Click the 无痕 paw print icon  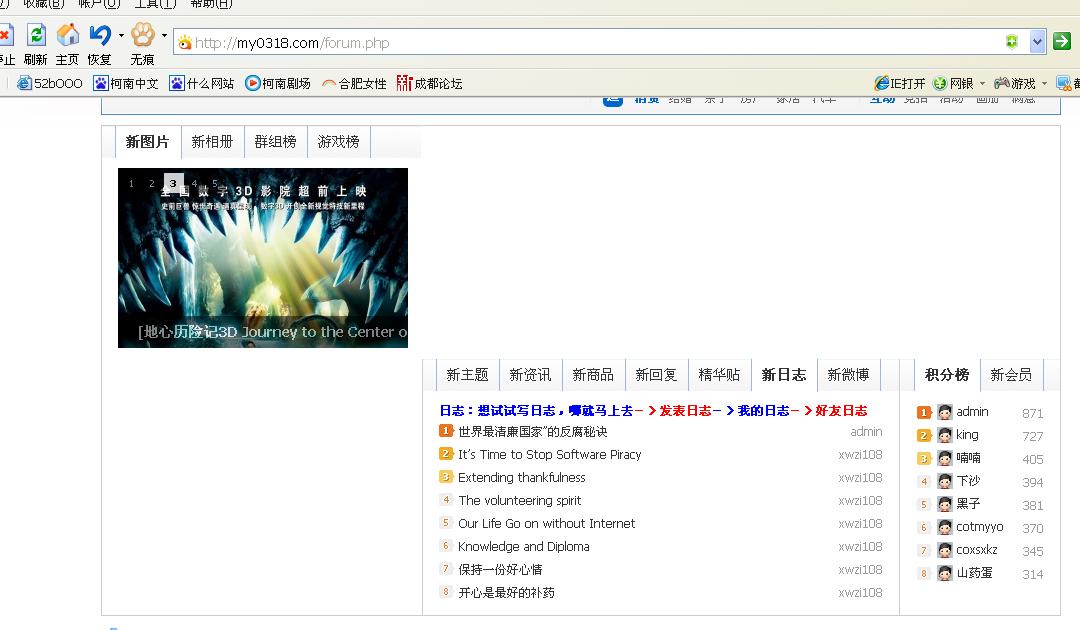pos(143,34)
